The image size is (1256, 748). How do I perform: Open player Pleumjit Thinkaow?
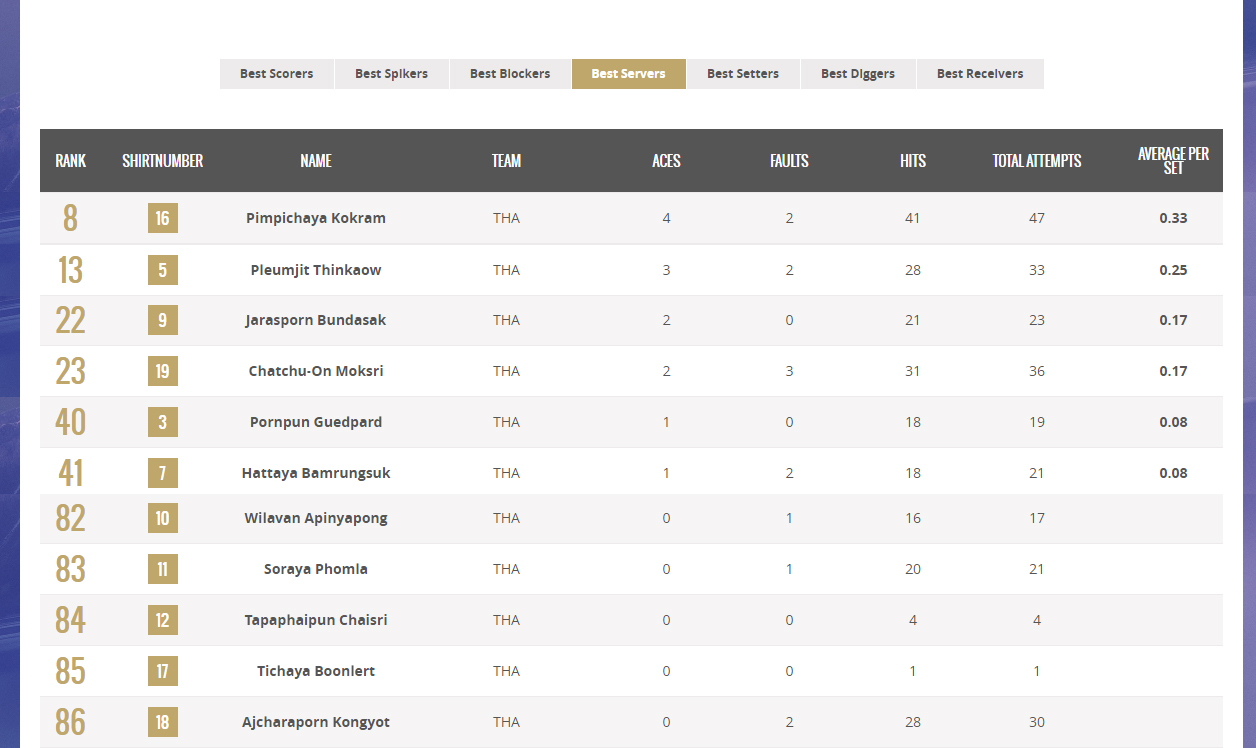point(316,270)
